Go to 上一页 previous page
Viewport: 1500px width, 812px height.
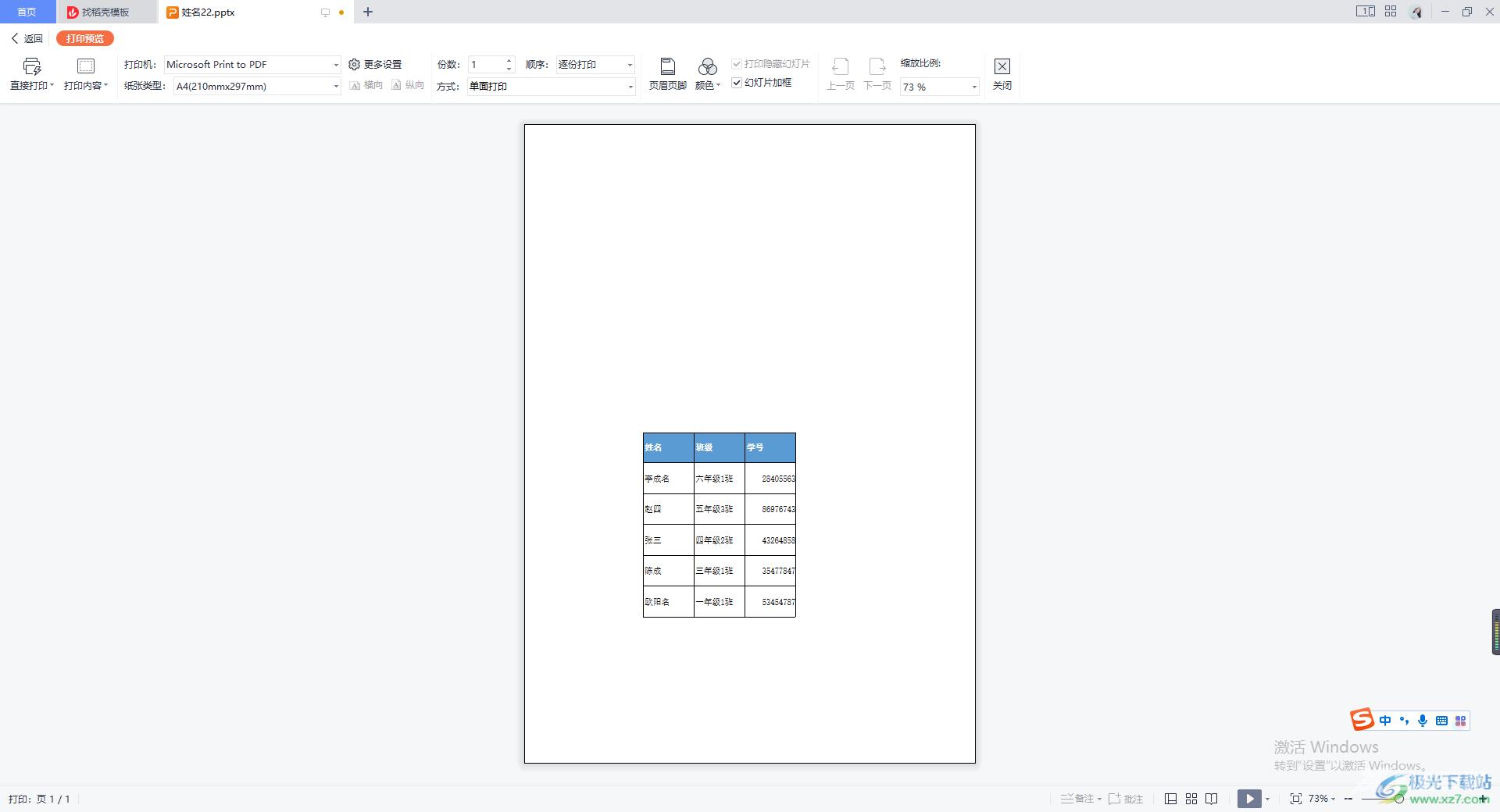coord(841,74)
